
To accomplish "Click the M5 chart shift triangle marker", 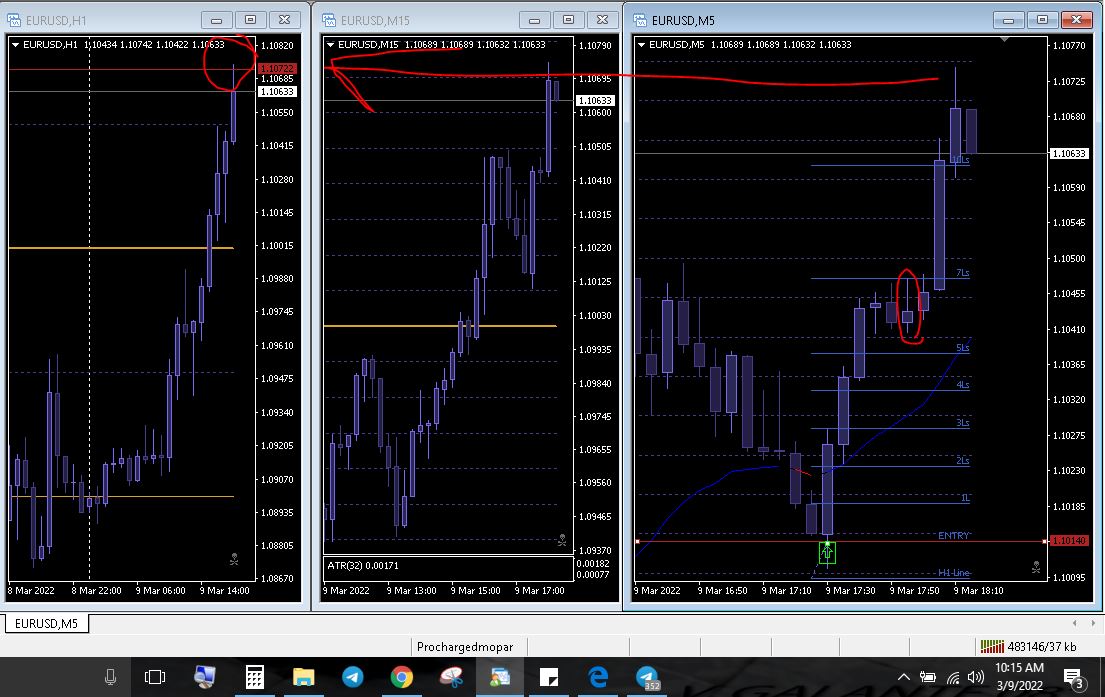I will coord(1005,39).
